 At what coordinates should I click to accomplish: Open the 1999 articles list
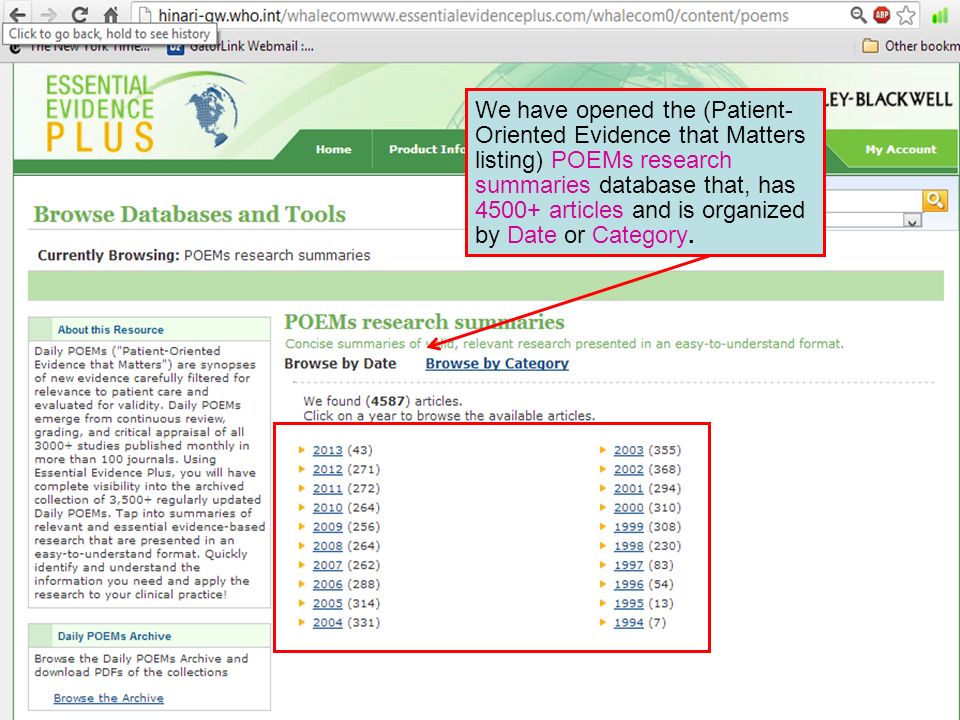pyautogui.click(x=629, y=527)
